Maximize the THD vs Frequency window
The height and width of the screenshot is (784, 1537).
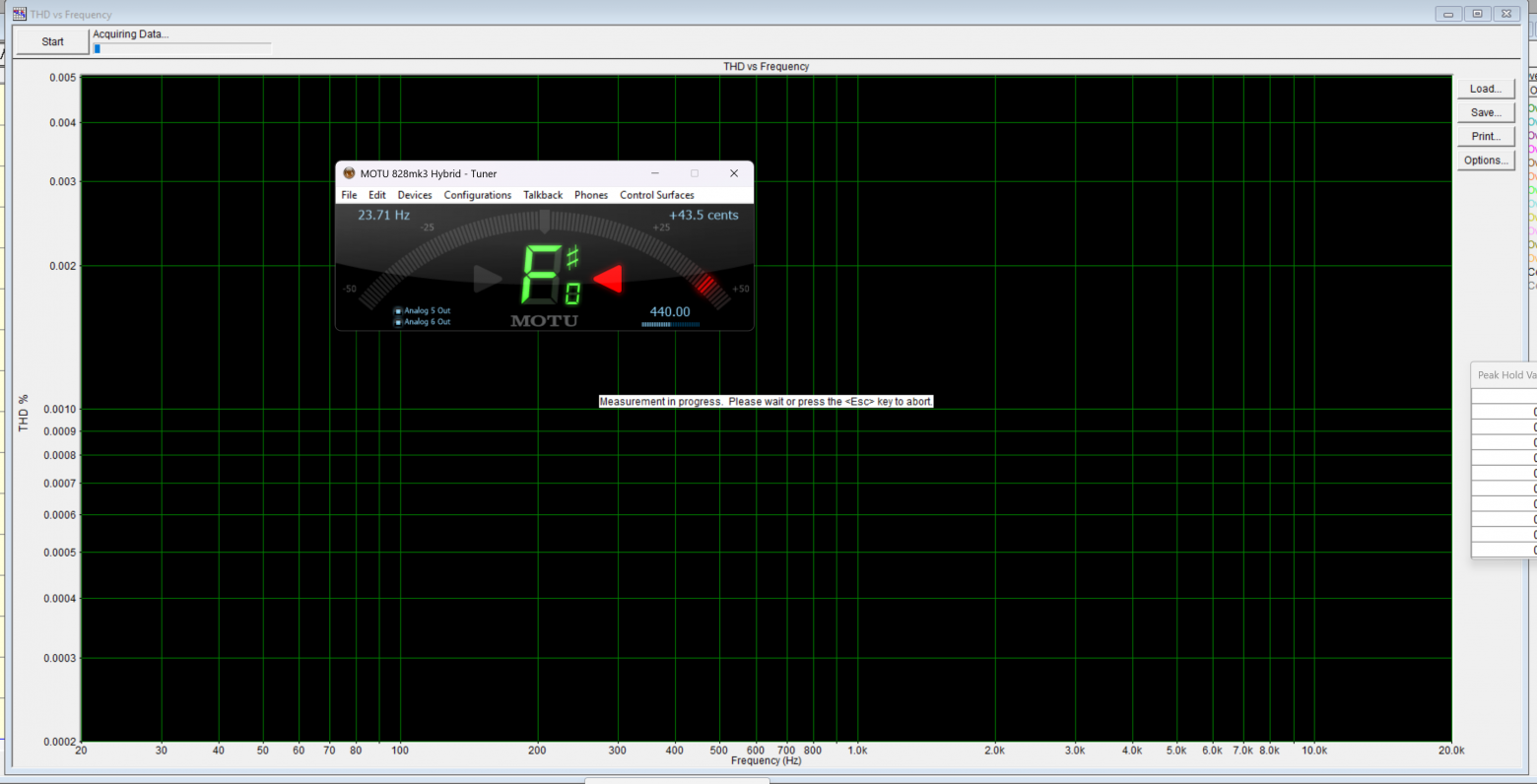coord(1477,14)
